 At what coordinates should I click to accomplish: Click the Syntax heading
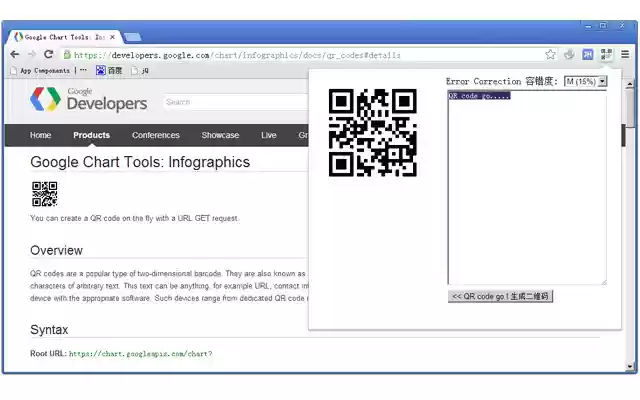(49, 330)
